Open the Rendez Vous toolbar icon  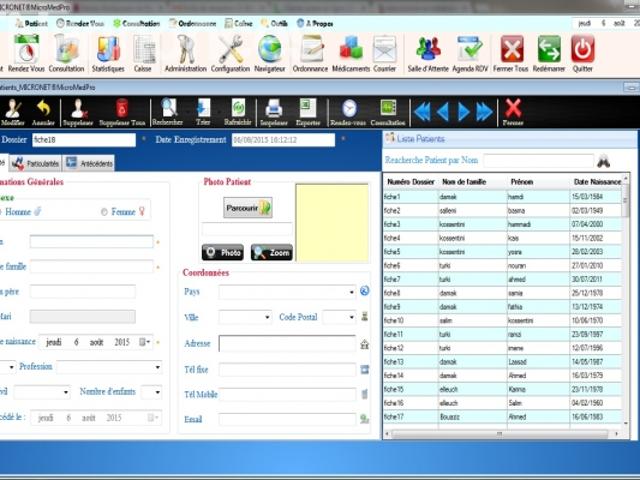(x=26, y=53)
